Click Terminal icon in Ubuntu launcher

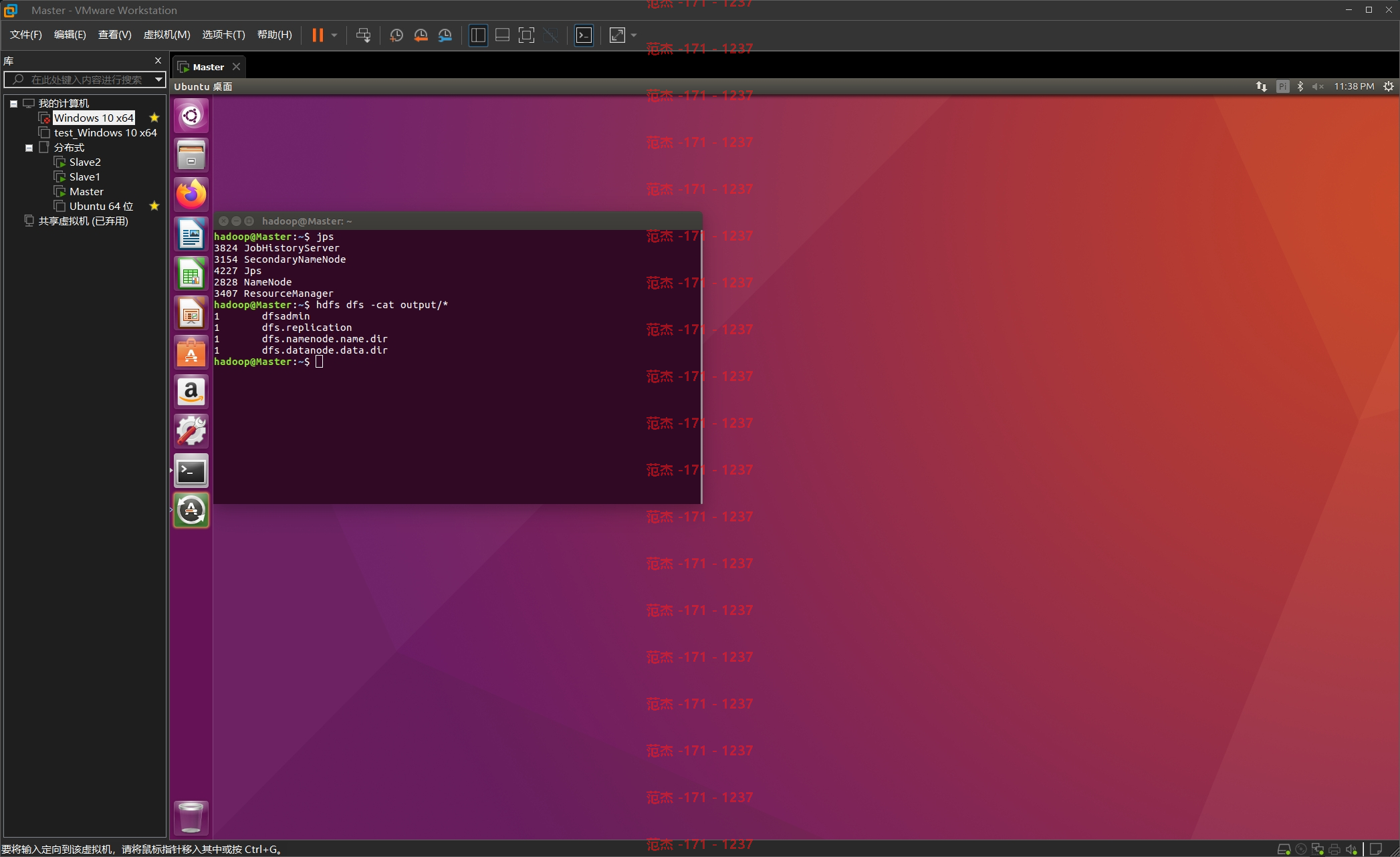[191, 471]
